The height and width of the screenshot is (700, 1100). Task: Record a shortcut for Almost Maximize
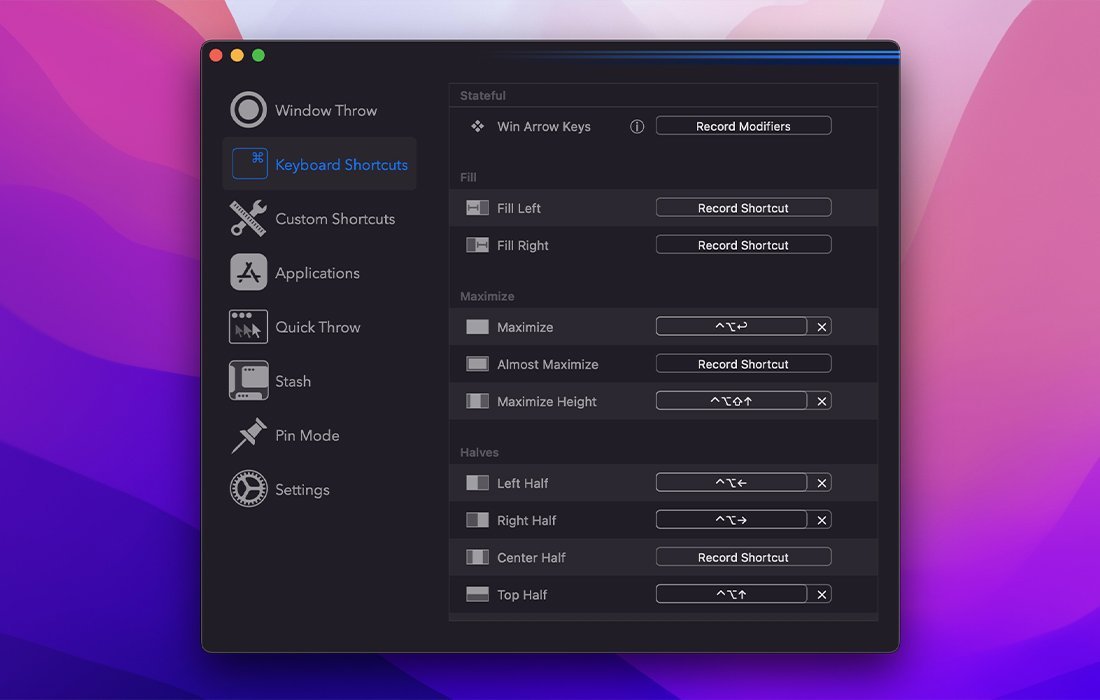[743, 363]
